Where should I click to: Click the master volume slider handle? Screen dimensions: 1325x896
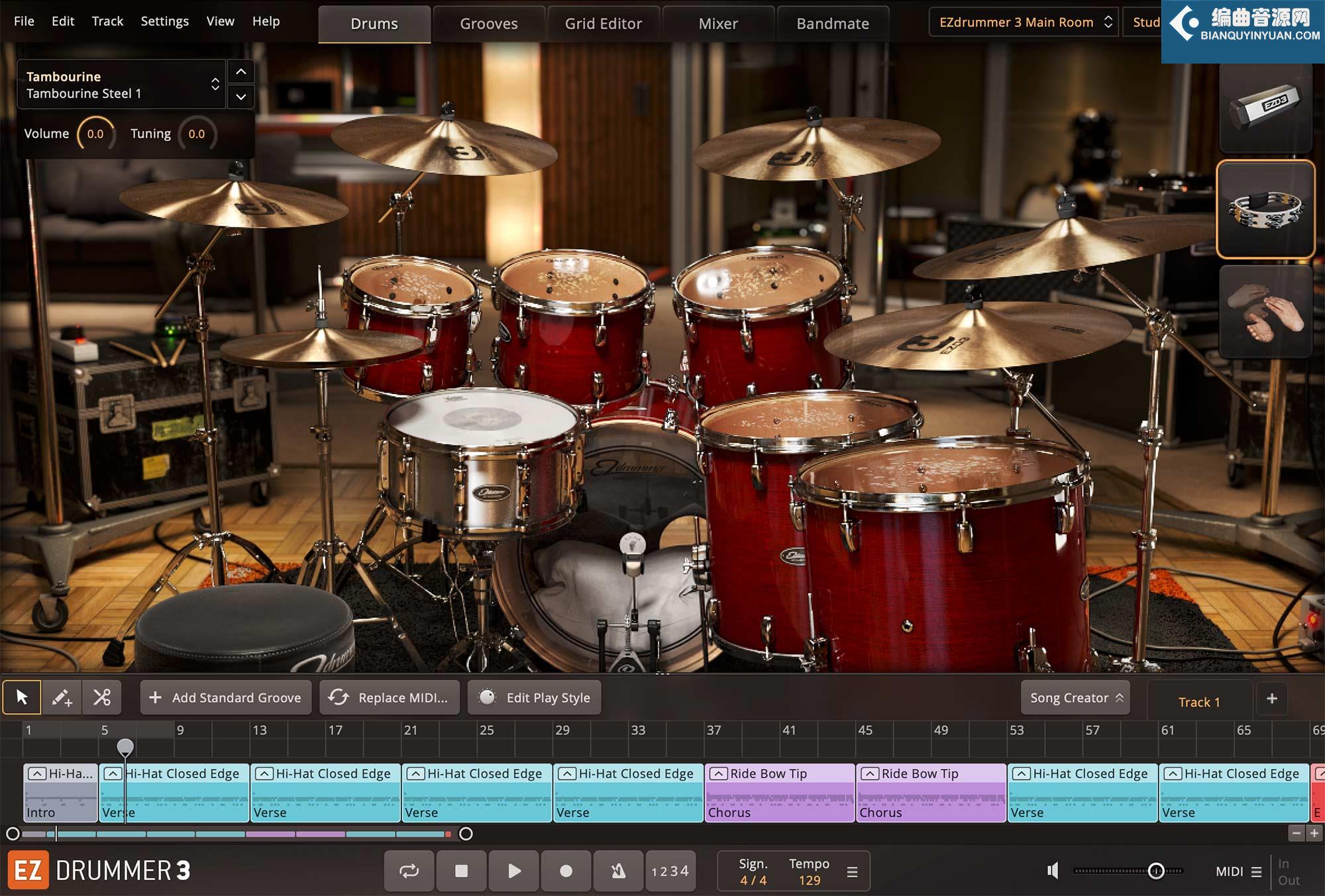coord(1156,871)
